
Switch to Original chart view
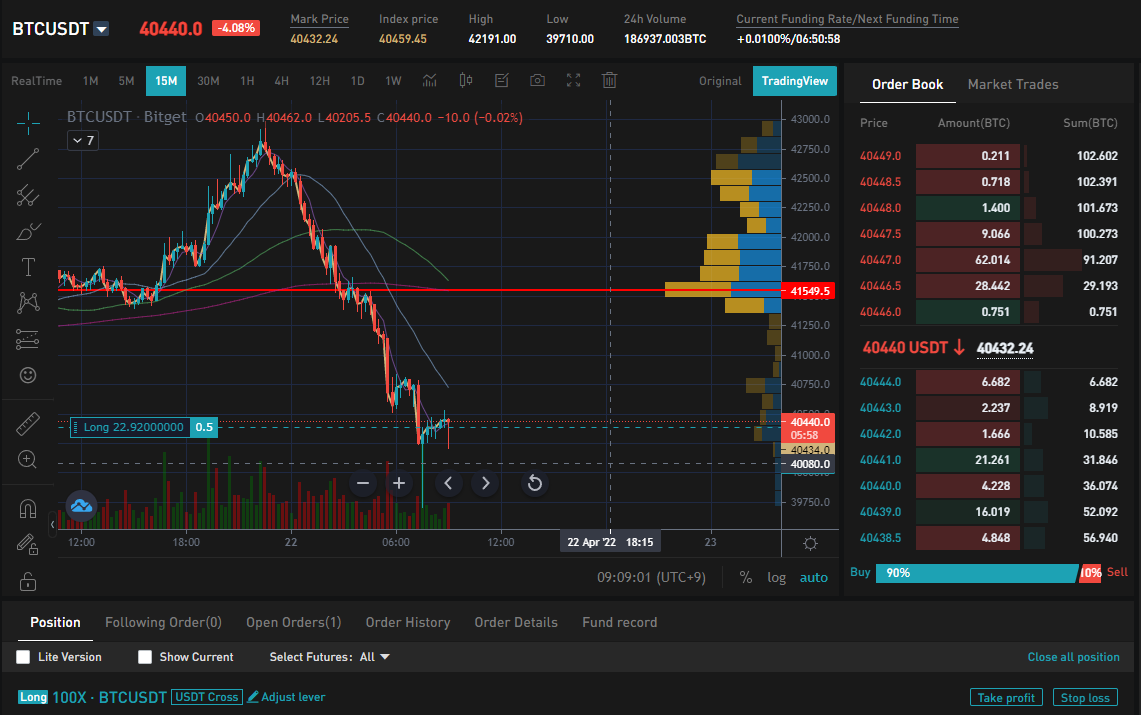coord(720,81)
